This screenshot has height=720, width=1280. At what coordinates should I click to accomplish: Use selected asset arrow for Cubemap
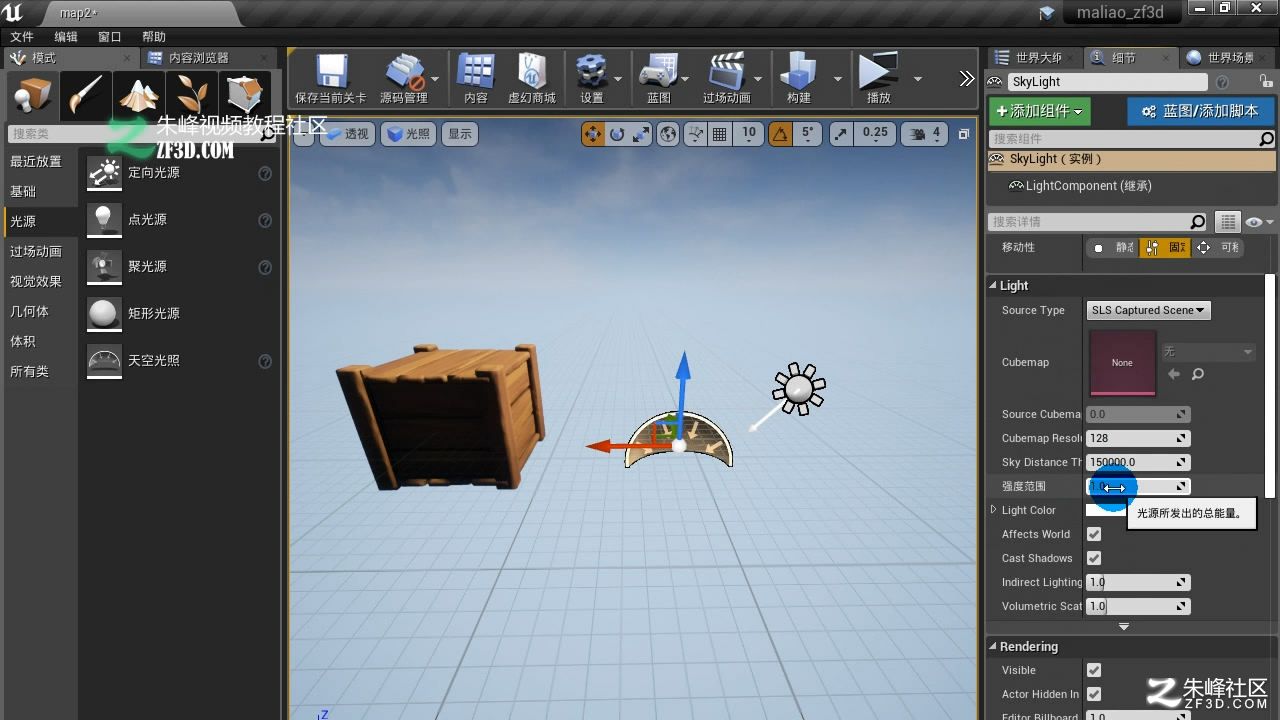tap(1174, 374)
